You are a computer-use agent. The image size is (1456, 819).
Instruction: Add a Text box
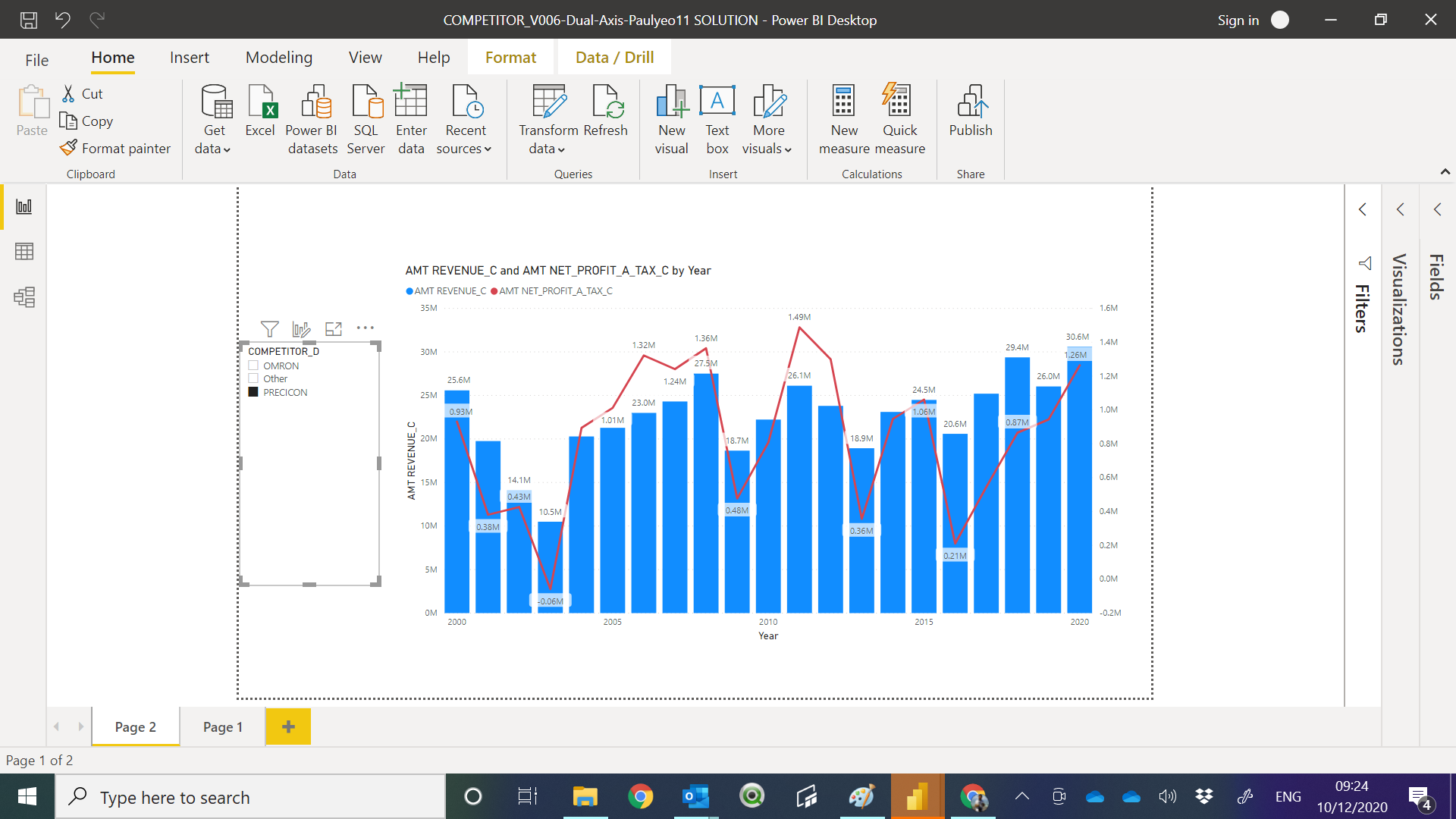717,120
